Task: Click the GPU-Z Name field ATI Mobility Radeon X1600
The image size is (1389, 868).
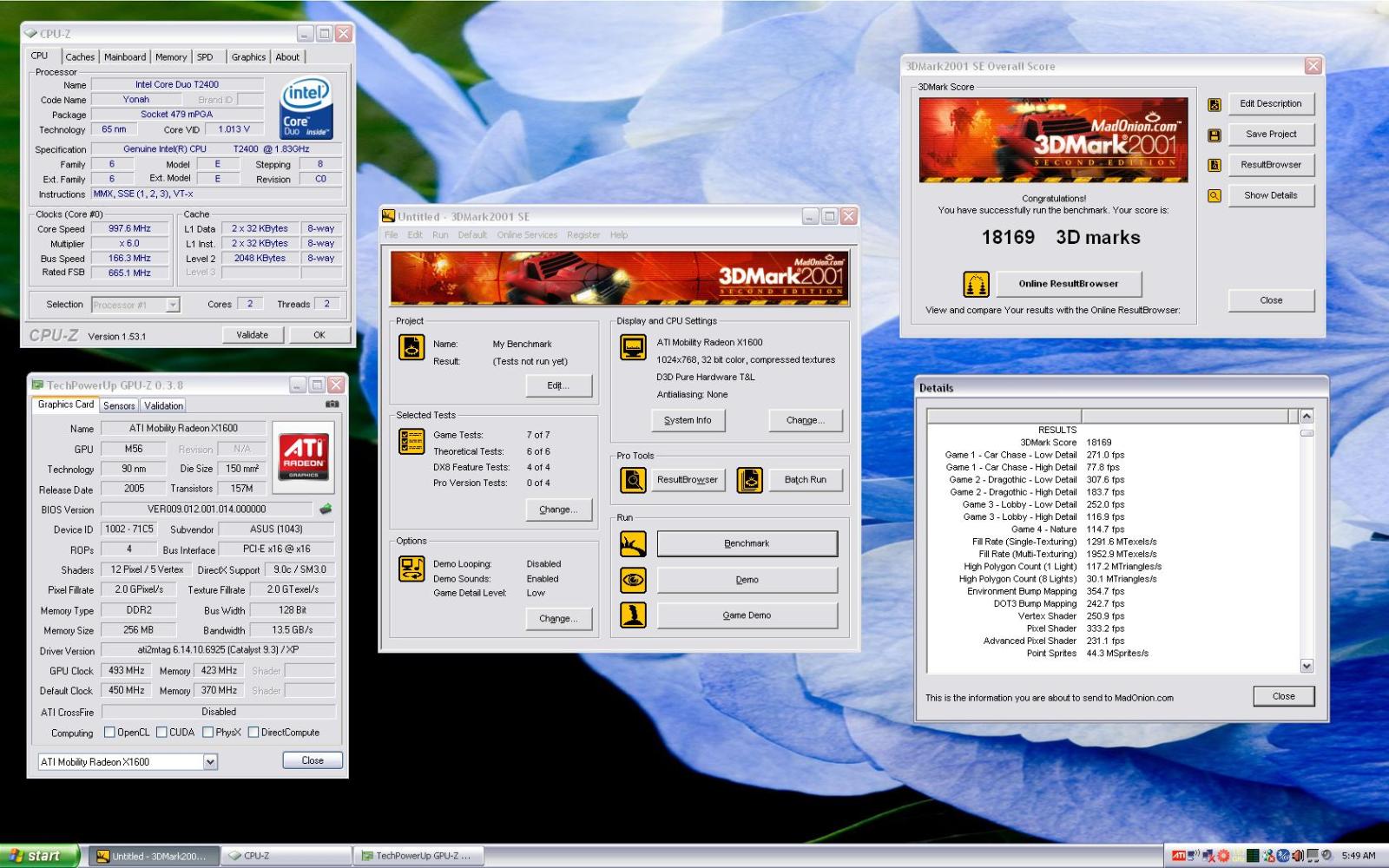Action: click(x=183, y=428)
